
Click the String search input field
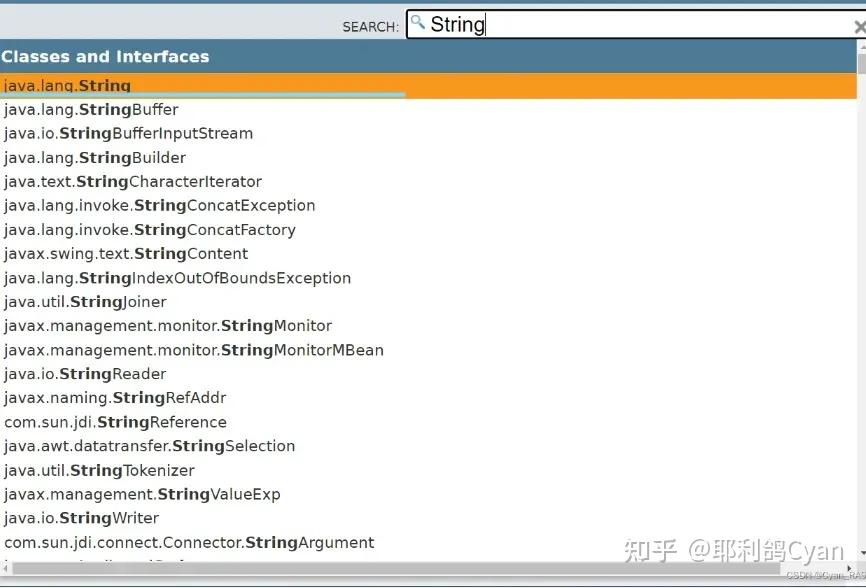point(640,25)
